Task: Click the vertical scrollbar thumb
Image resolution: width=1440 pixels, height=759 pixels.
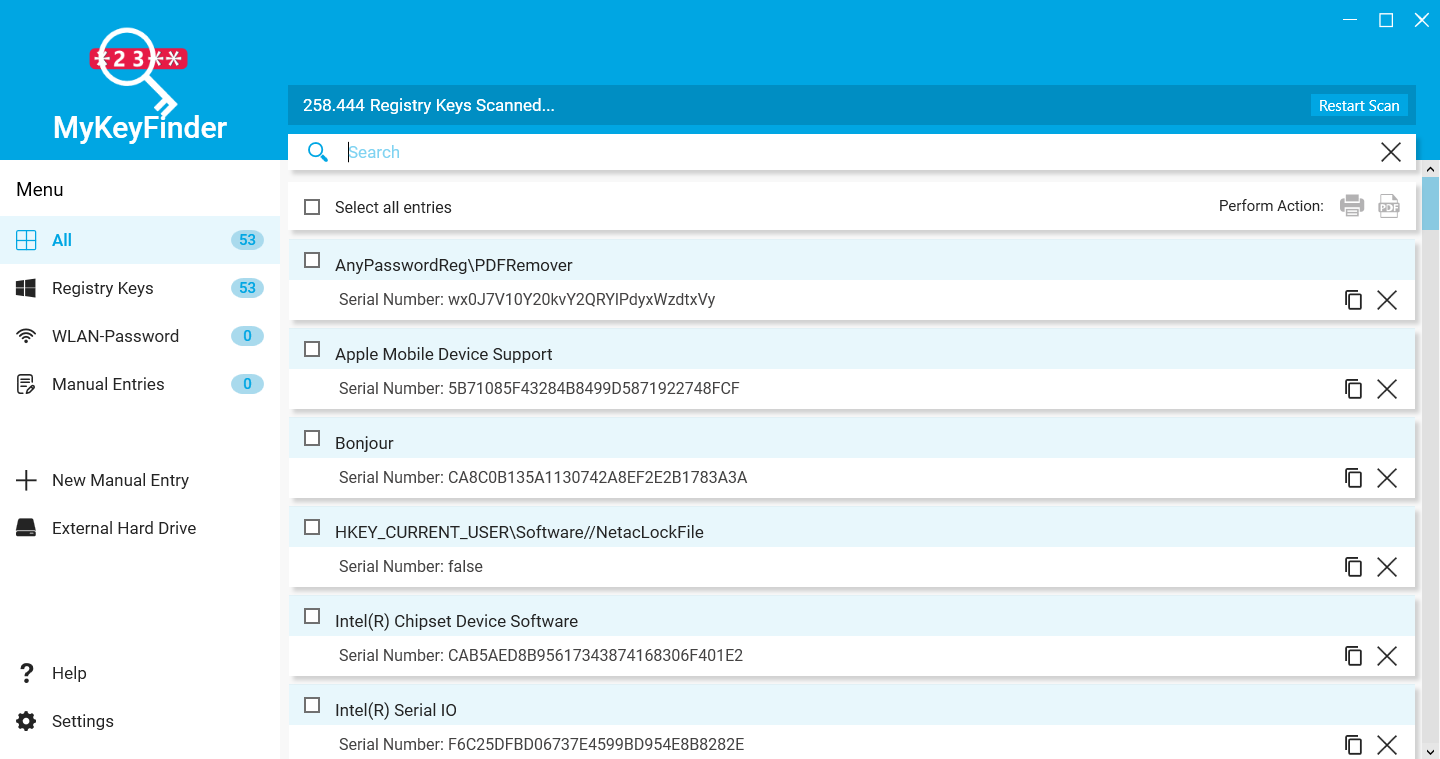Action: click(1431, 204)
